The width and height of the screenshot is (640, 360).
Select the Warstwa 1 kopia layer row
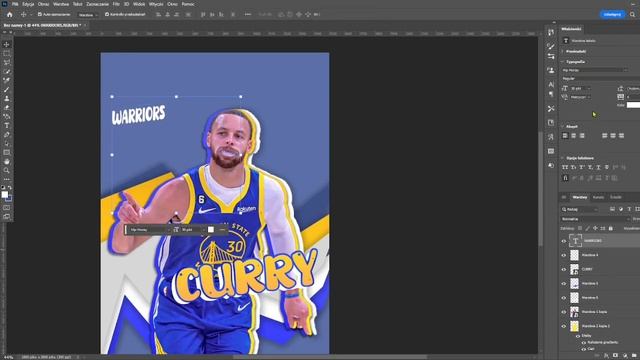[x=600, y=312]
